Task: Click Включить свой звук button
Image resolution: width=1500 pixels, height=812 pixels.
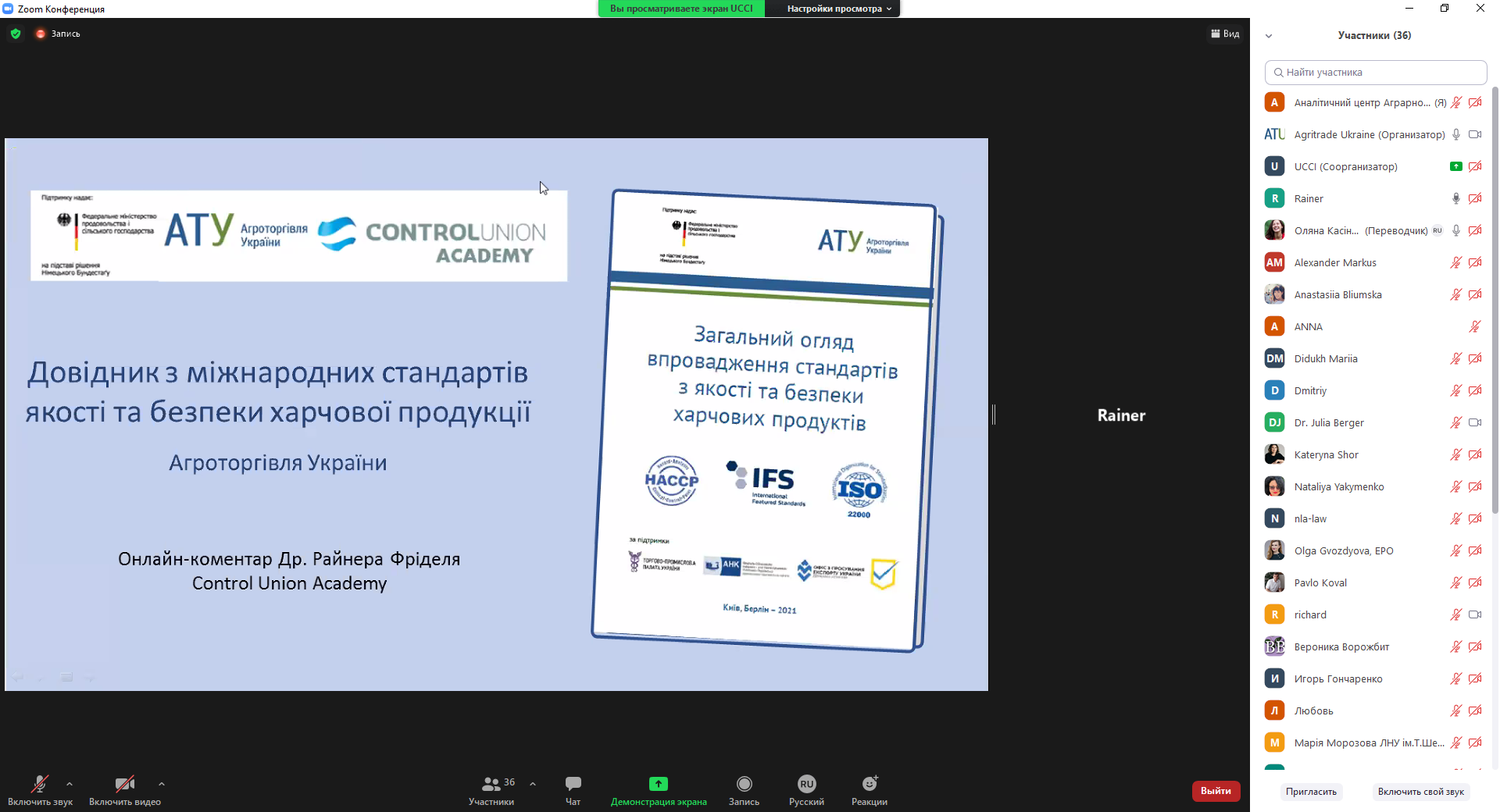Action: [x=1421, y=792]
